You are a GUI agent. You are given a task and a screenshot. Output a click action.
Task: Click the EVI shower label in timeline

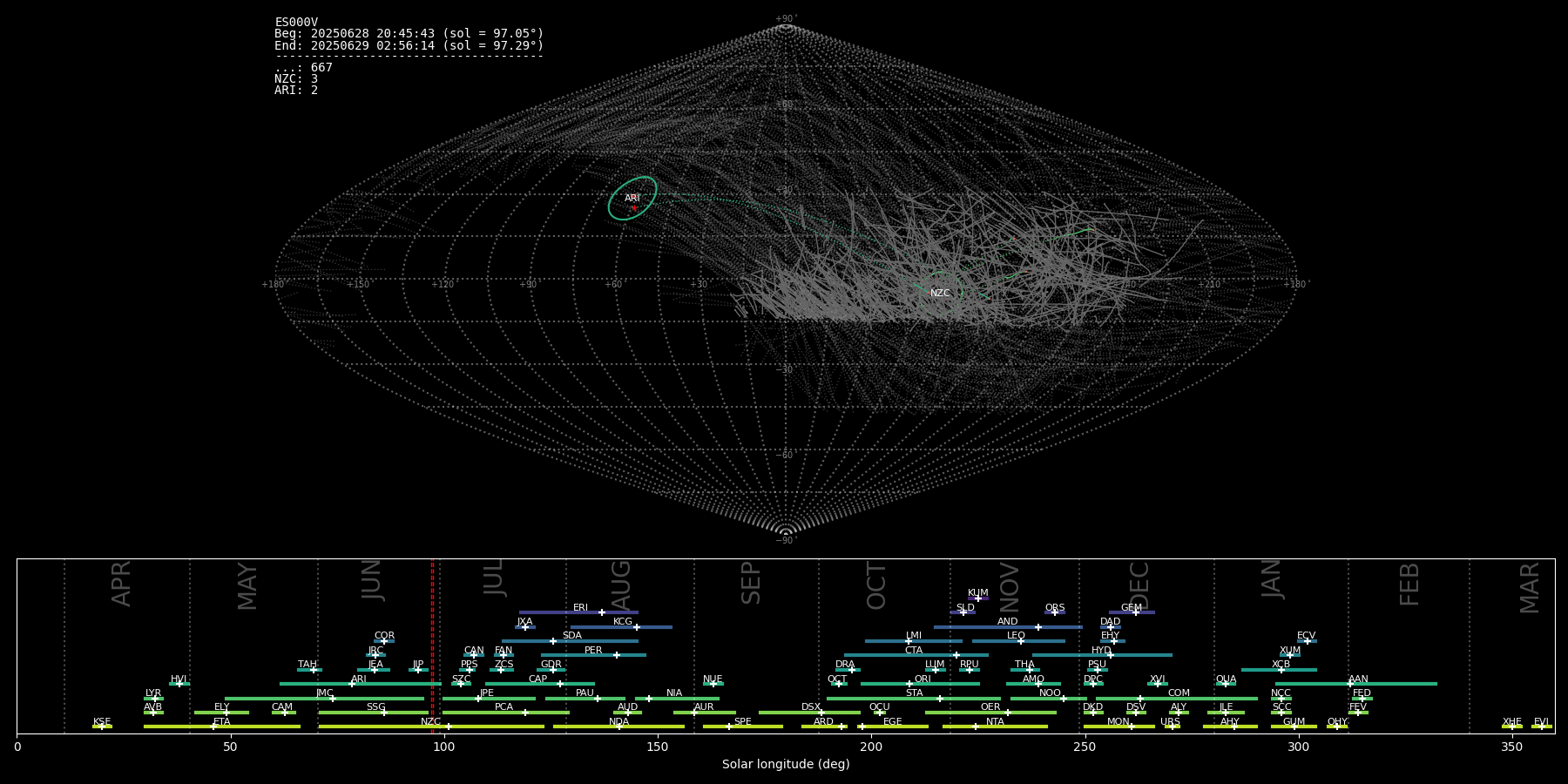tap(1541, 722)
